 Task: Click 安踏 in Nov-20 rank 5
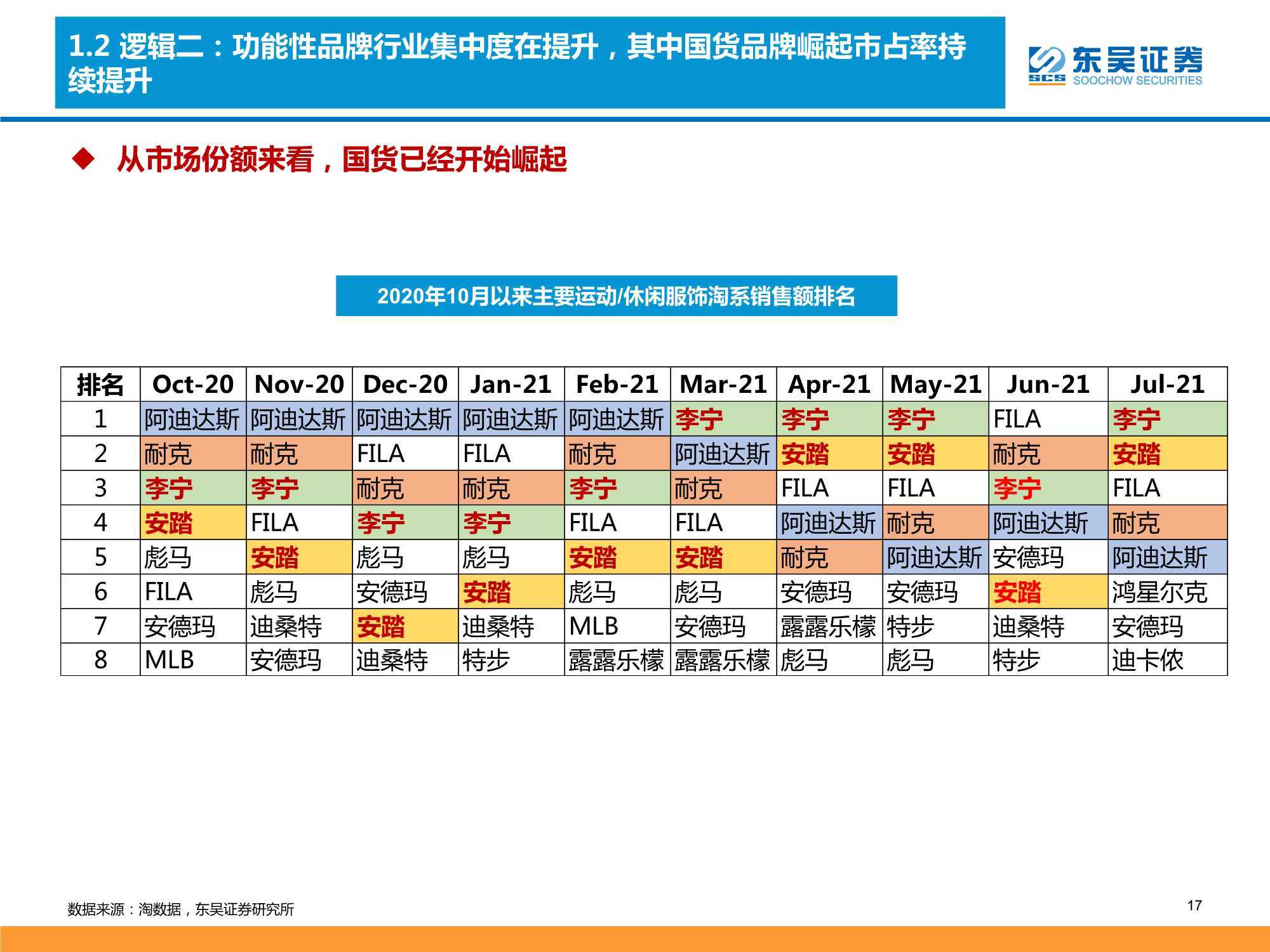point(299,557)
